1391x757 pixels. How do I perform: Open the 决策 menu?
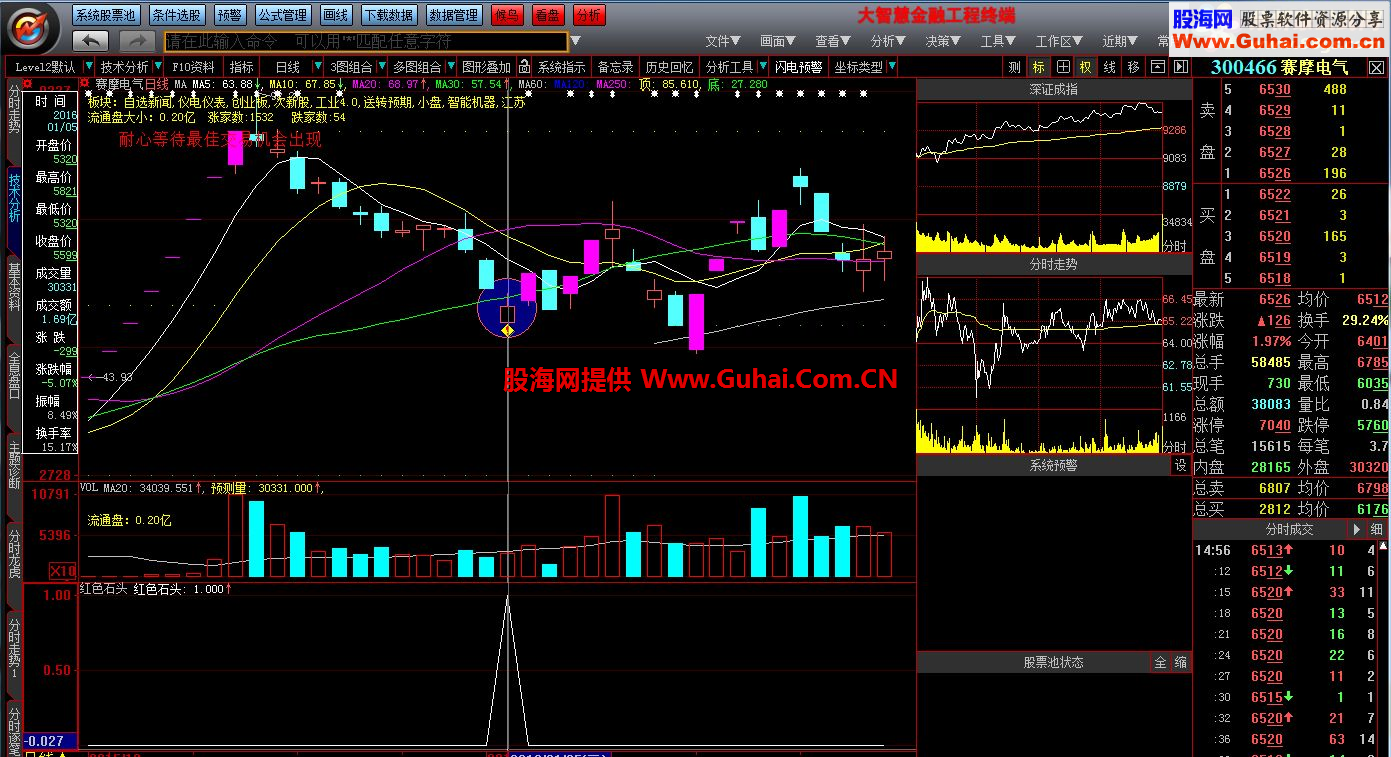[943, 41]
